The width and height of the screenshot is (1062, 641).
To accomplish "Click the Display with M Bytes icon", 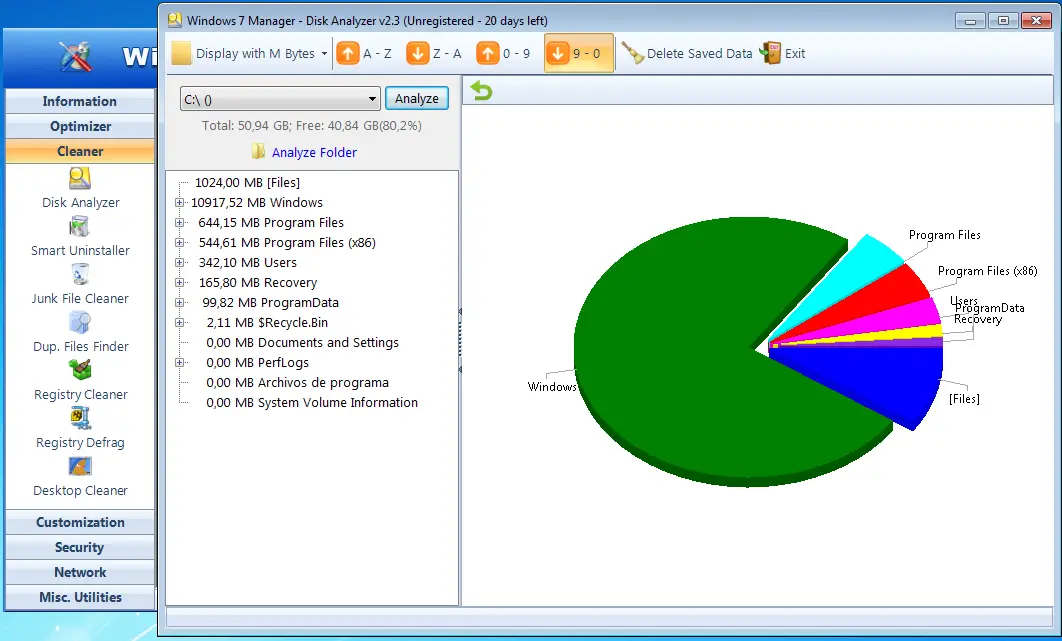I will pyautogui.click(x=182, y=54).
